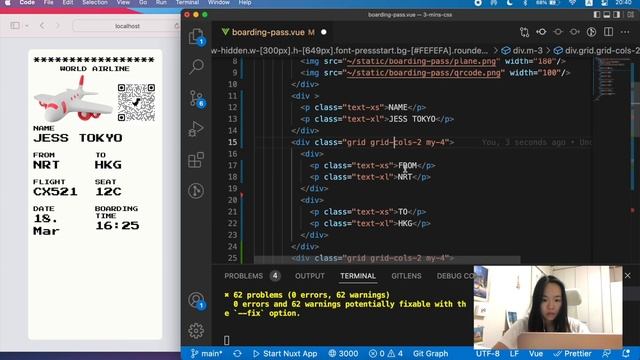Click the QR code image on boarding pass
Screen dimensions: 640x360
pos(136,102)
